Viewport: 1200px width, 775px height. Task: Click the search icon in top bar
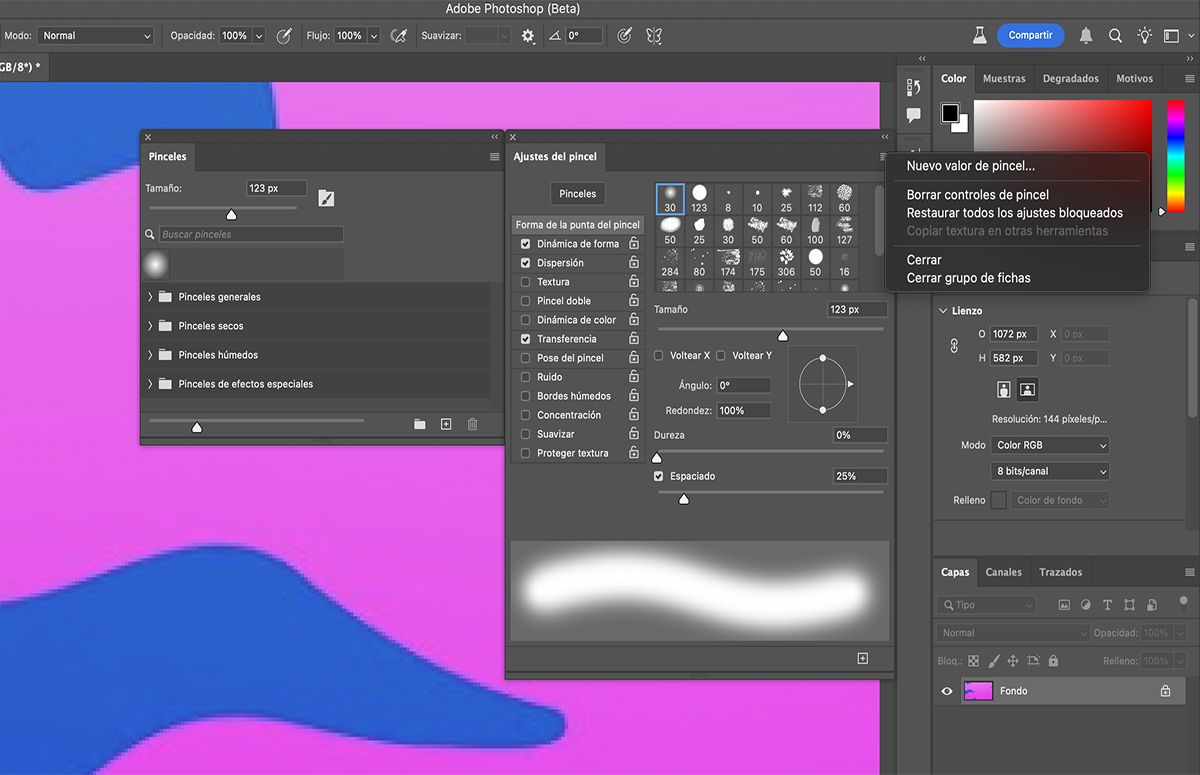click(1115, 35)
